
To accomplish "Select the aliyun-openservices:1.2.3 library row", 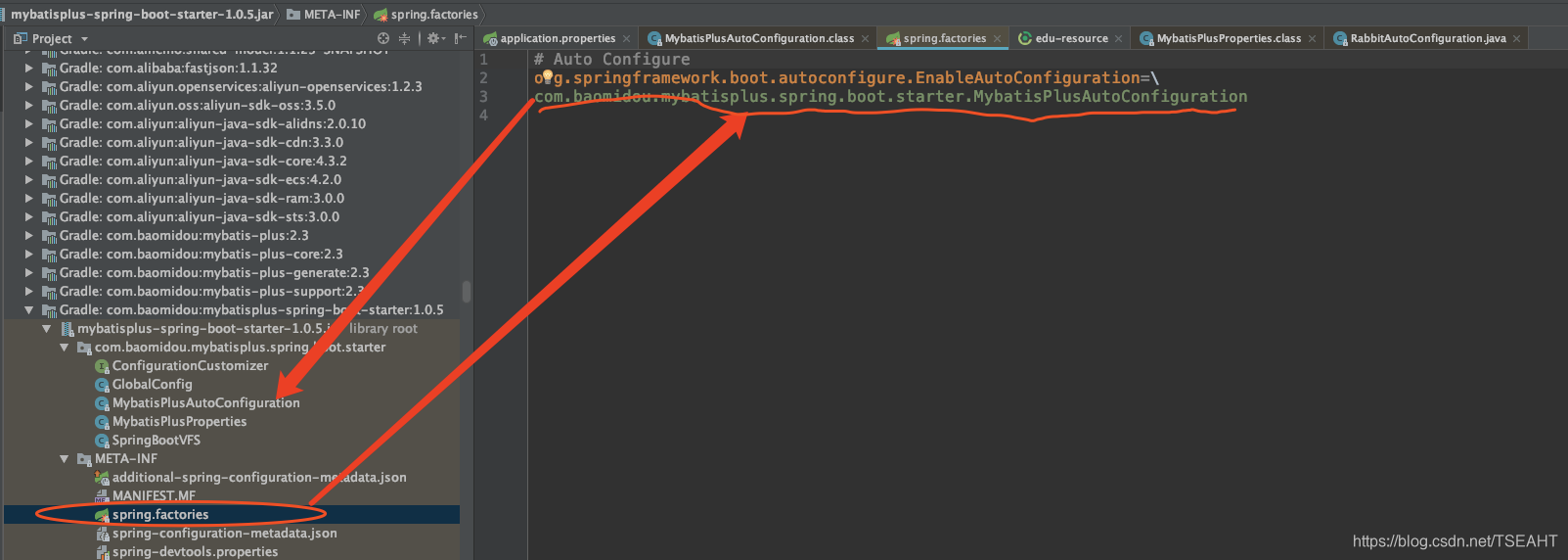I will (x=232, y=87).
